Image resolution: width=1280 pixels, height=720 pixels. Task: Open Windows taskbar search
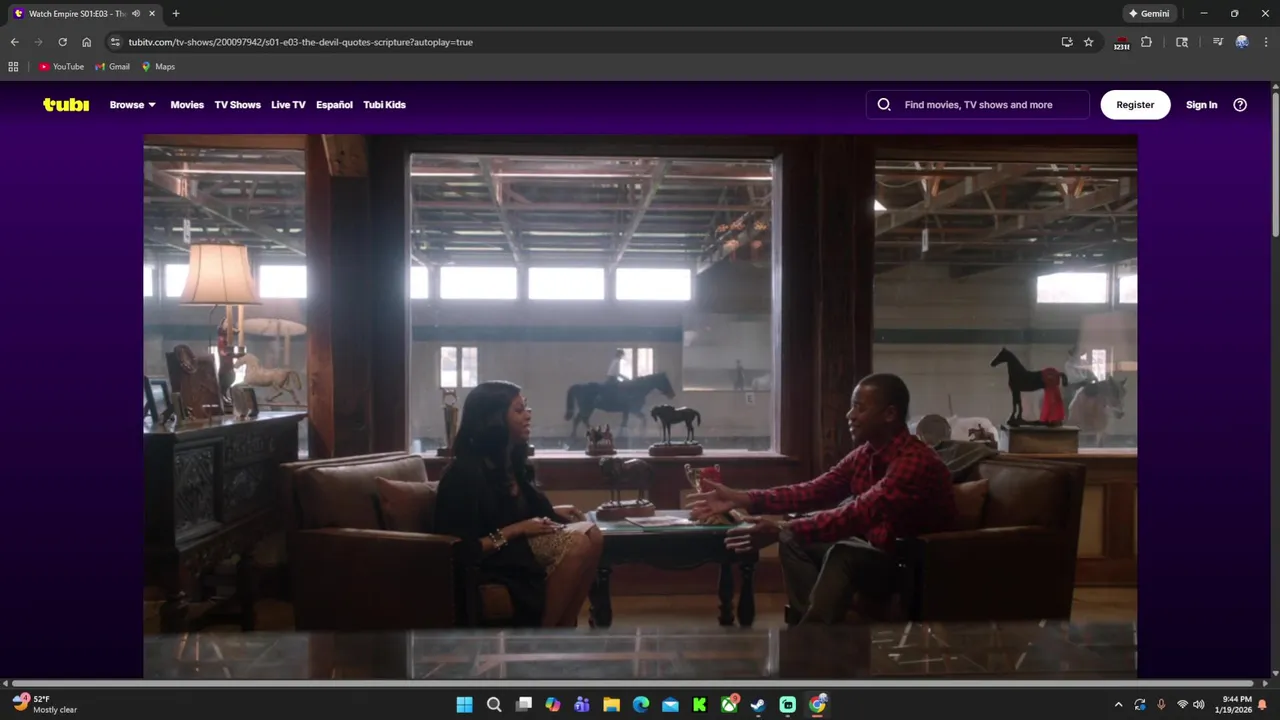[x=493, y=704]
